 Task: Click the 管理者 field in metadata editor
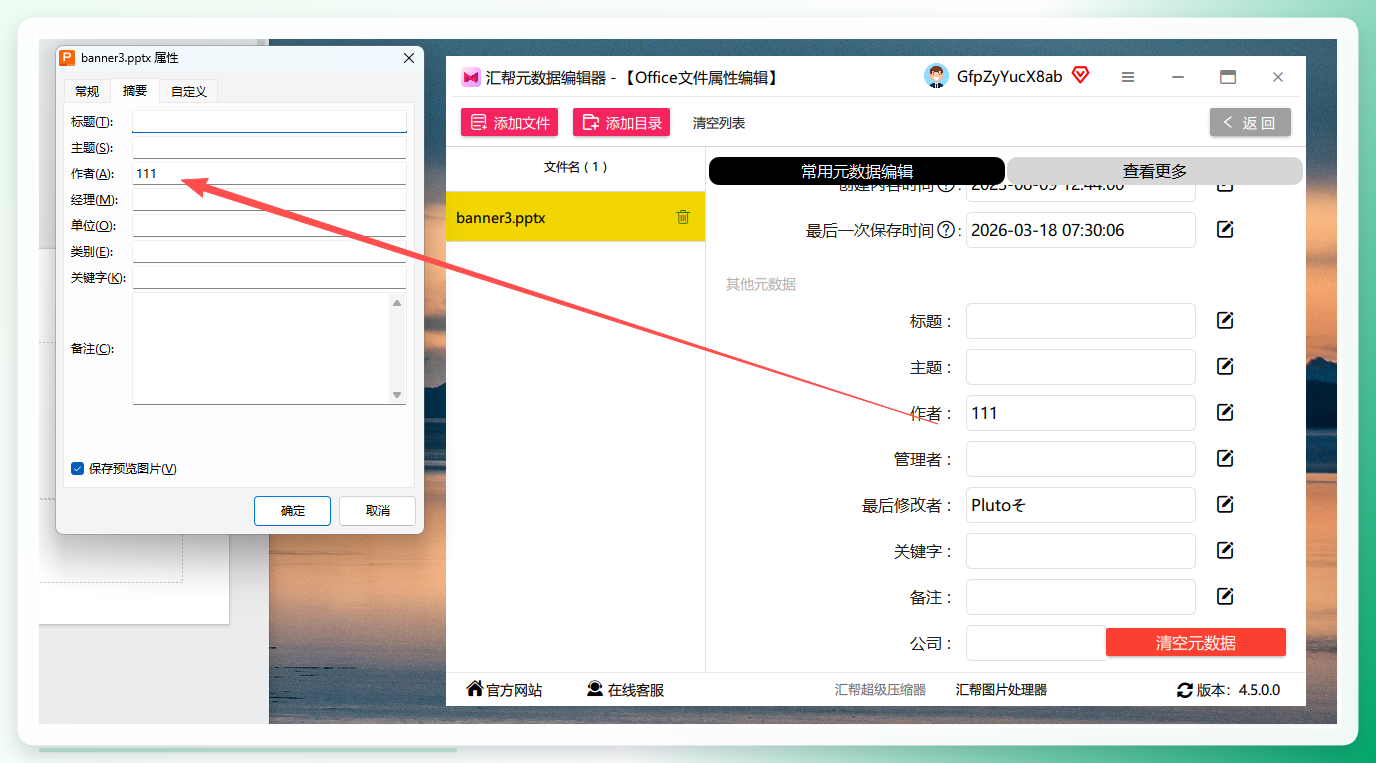1081,459
